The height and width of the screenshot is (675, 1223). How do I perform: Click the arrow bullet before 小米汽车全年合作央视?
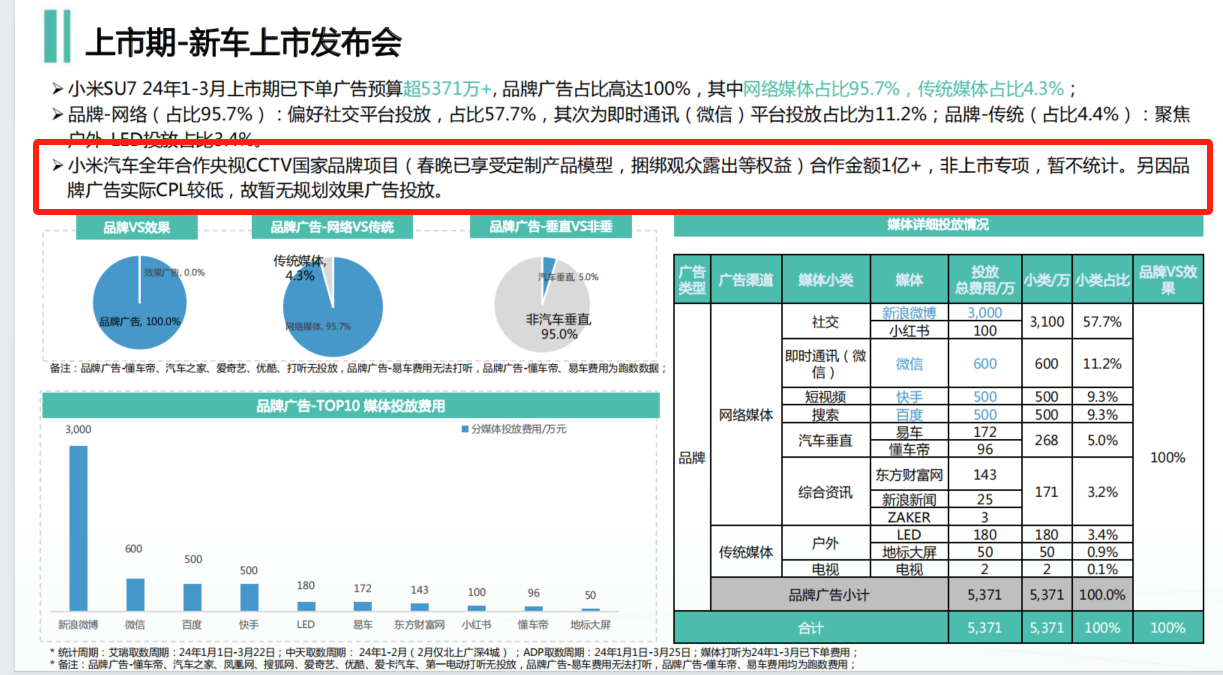[x=57, y=166]
